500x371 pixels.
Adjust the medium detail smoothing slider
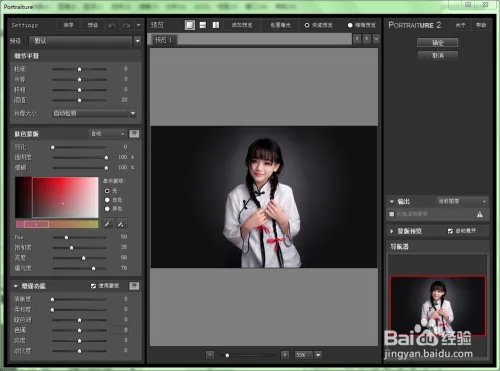click(x=79, y=80)
